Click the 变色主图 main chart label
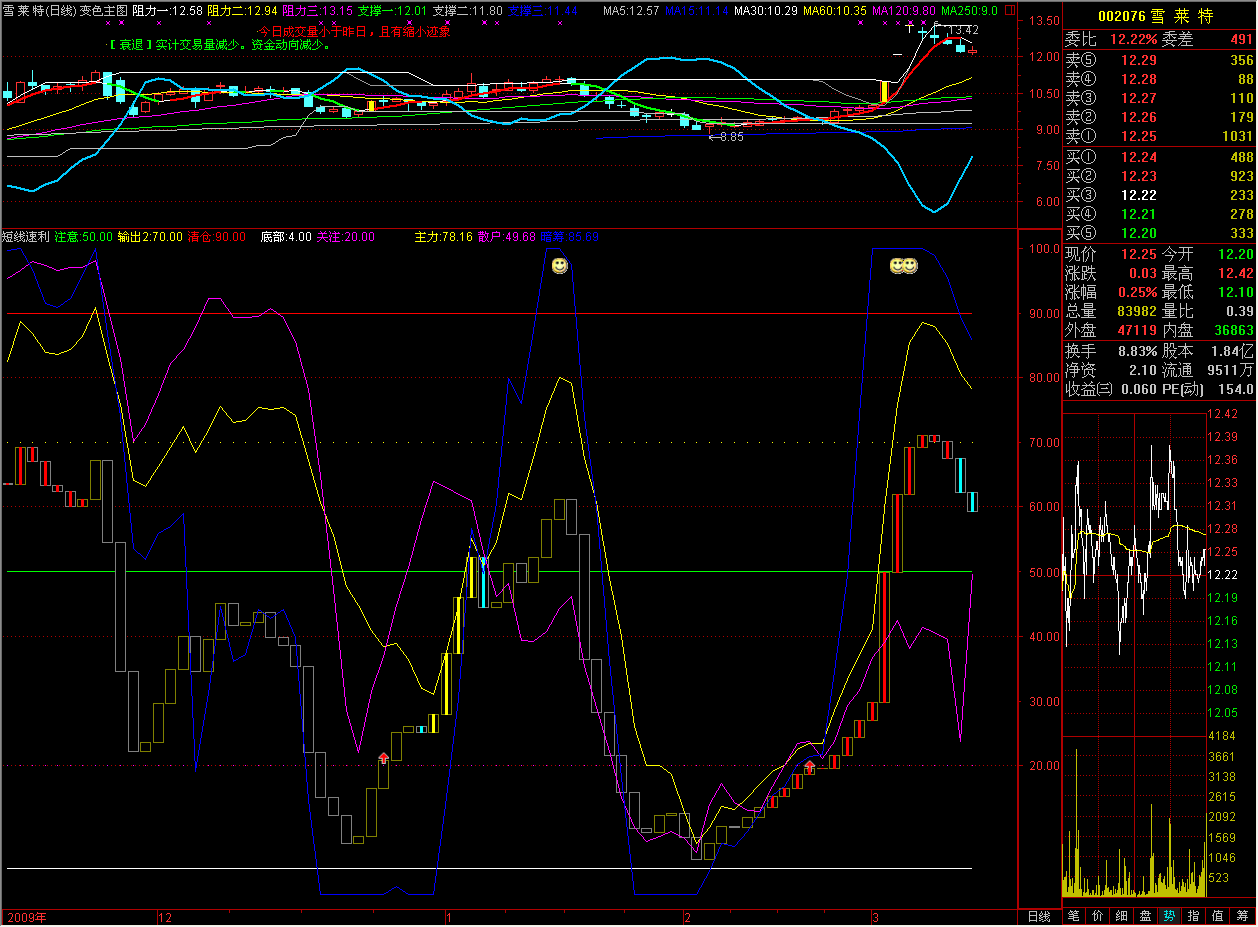 point(104,10)
